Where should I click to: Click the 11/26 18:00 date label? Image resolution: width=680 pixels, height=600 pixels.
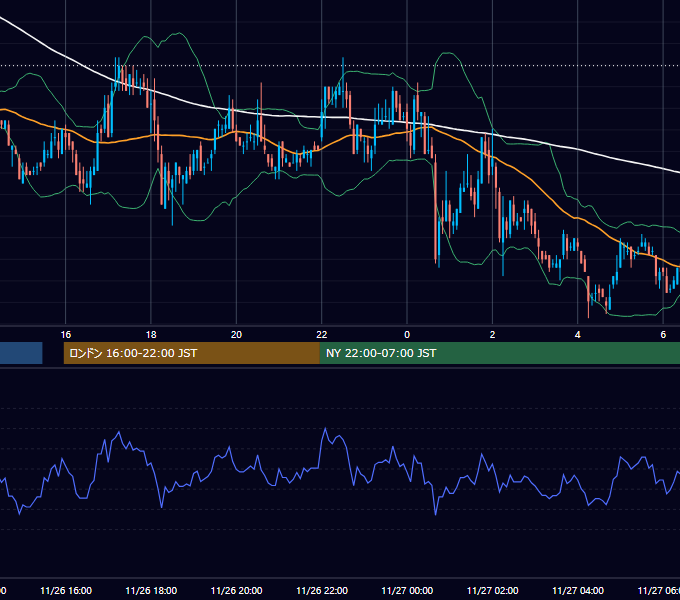(151, 591)
